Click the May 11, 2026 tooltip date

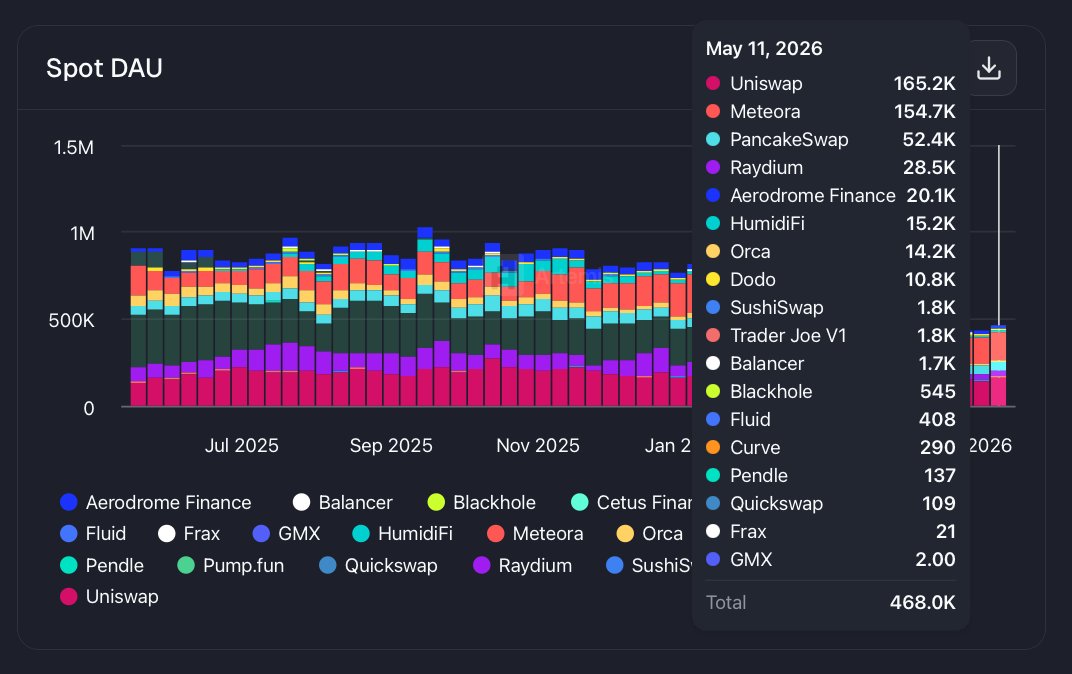click(x=764, y=49)
